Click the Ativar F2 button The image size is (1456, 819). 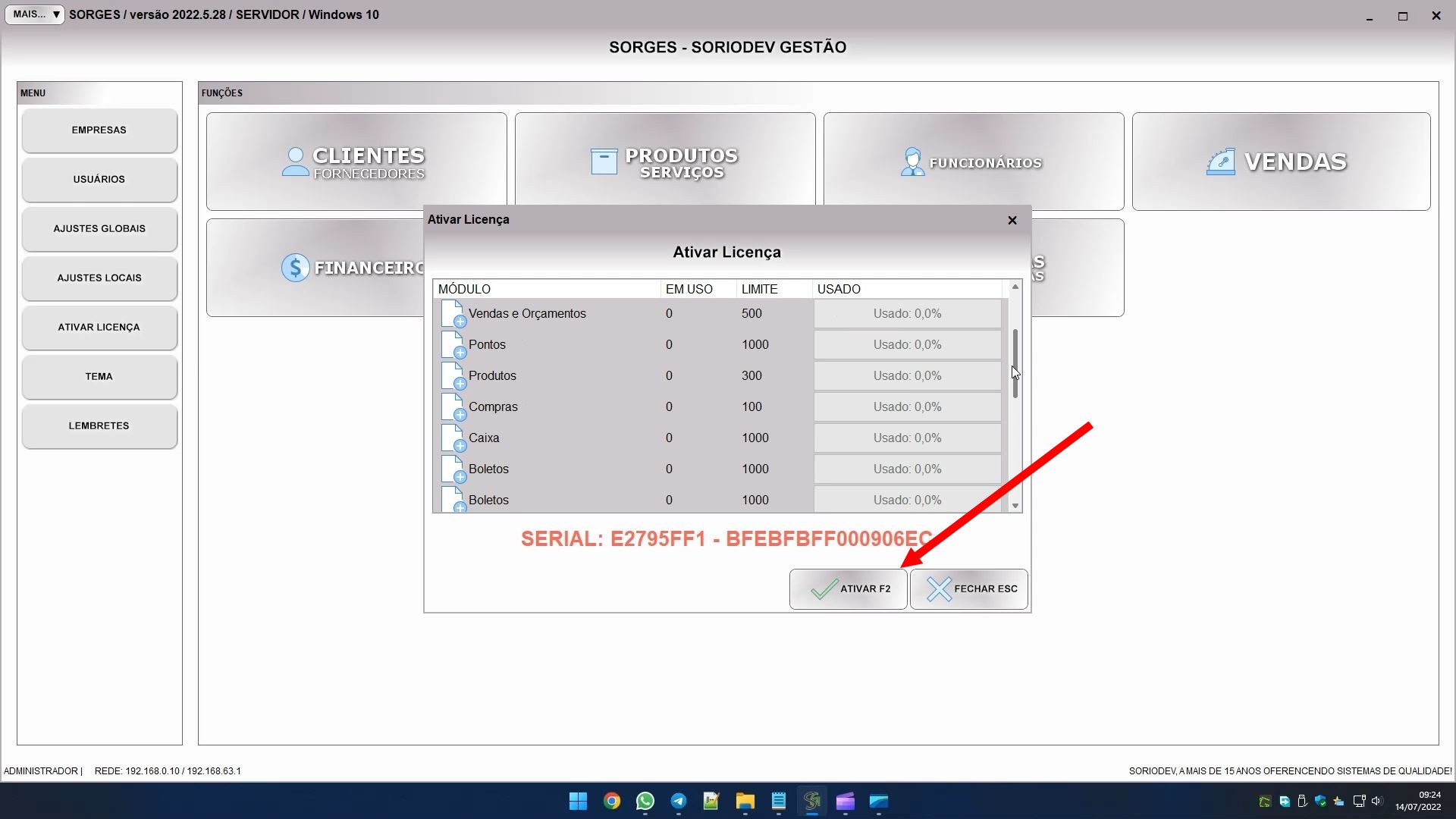coord(848,589)
